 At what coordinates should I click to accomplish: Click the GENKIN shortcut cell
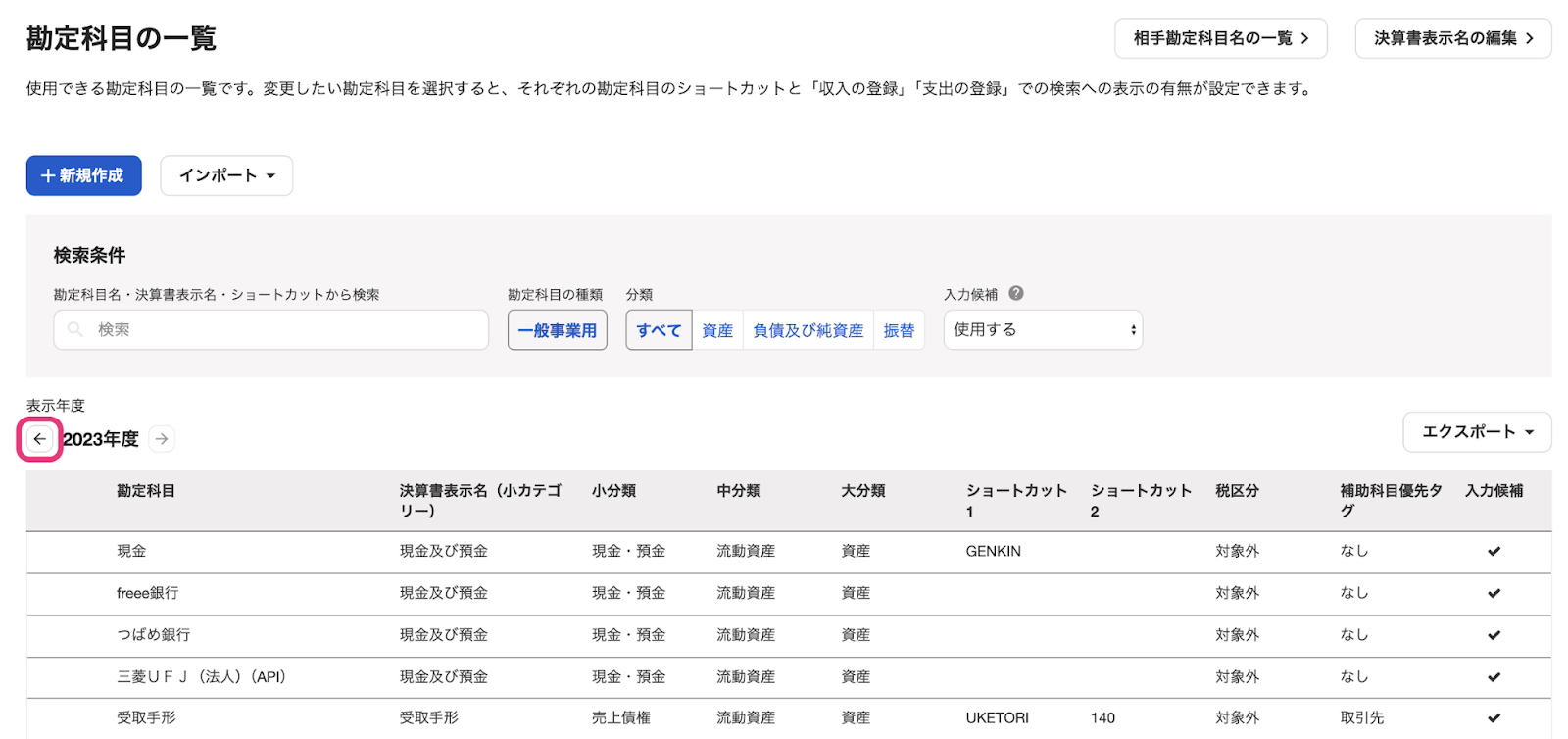click(994, 551)
